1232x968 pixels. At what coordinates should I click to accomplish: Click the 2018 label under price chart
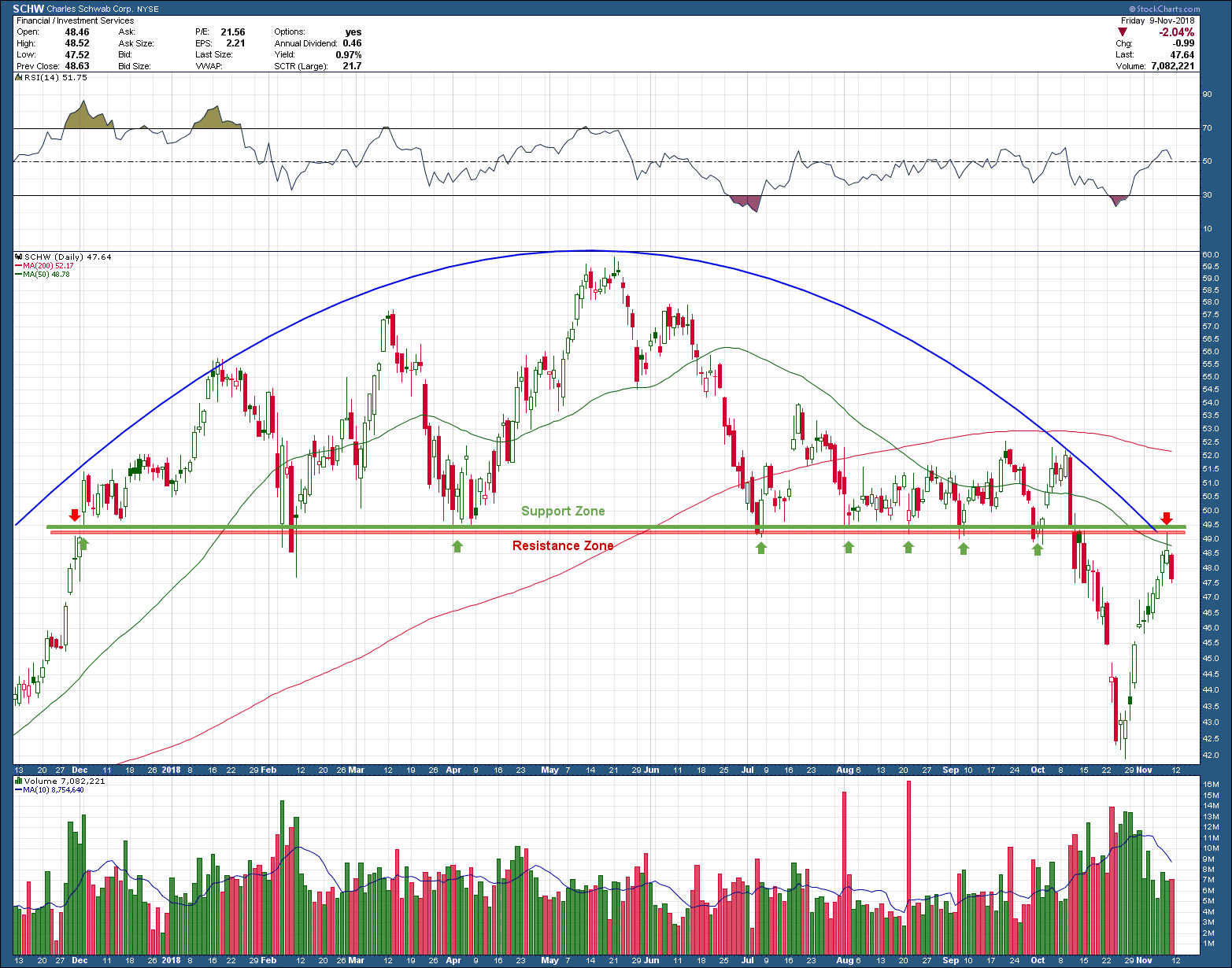pyautogui.click(x=171, y=770)
